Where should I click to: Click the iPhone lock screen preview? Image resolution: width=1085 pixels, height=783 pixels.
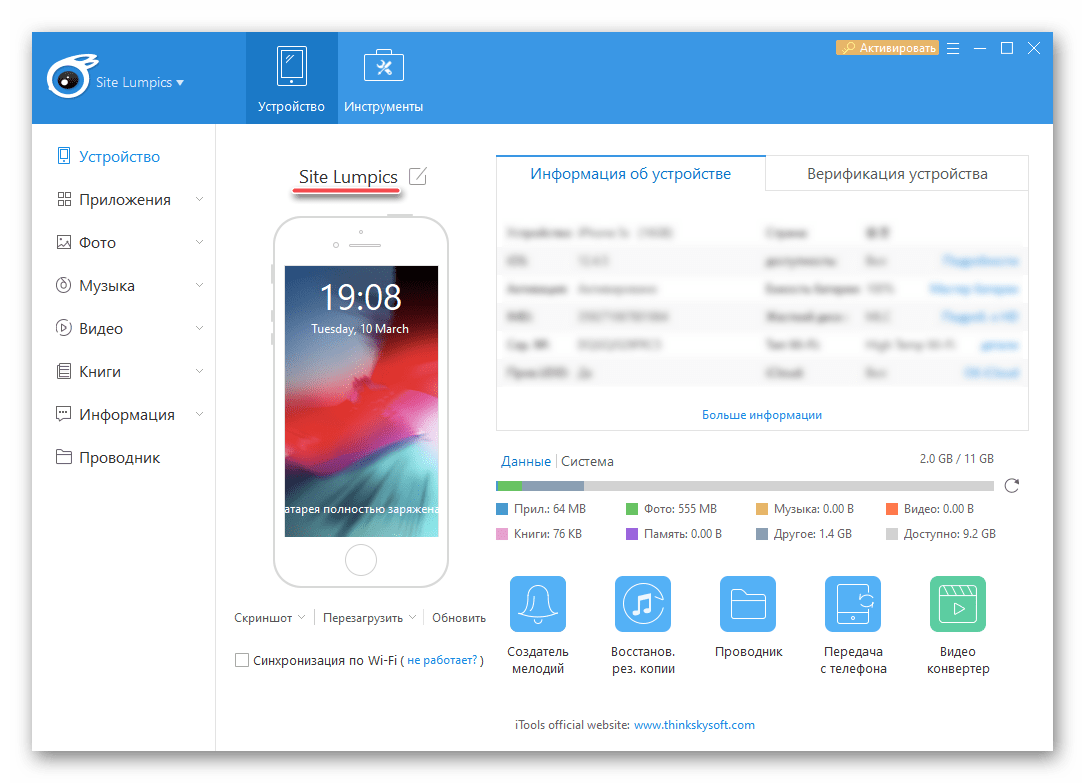click(361, 401)
